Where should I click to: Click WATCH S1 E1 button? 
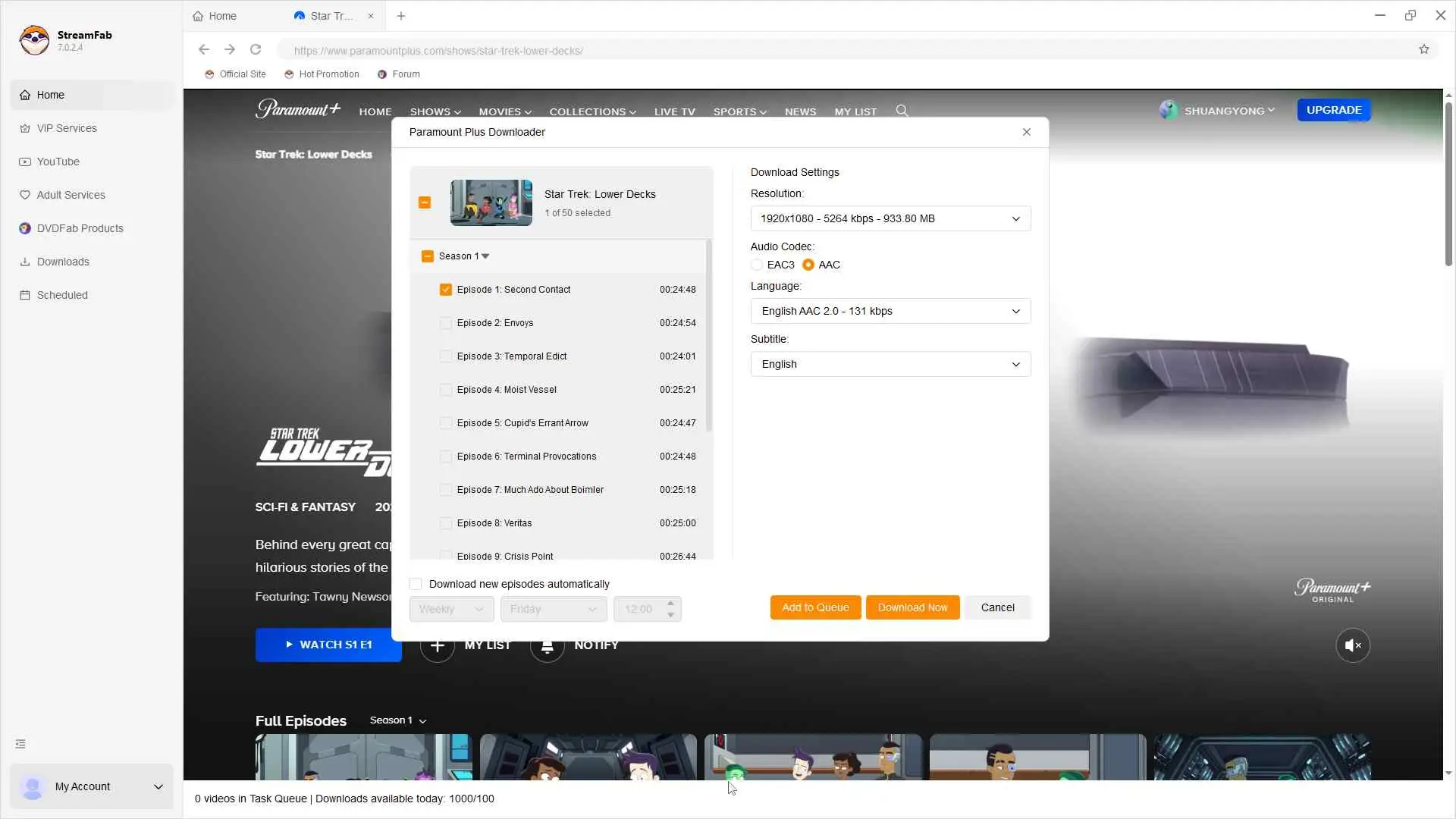[x=328, y=645]
